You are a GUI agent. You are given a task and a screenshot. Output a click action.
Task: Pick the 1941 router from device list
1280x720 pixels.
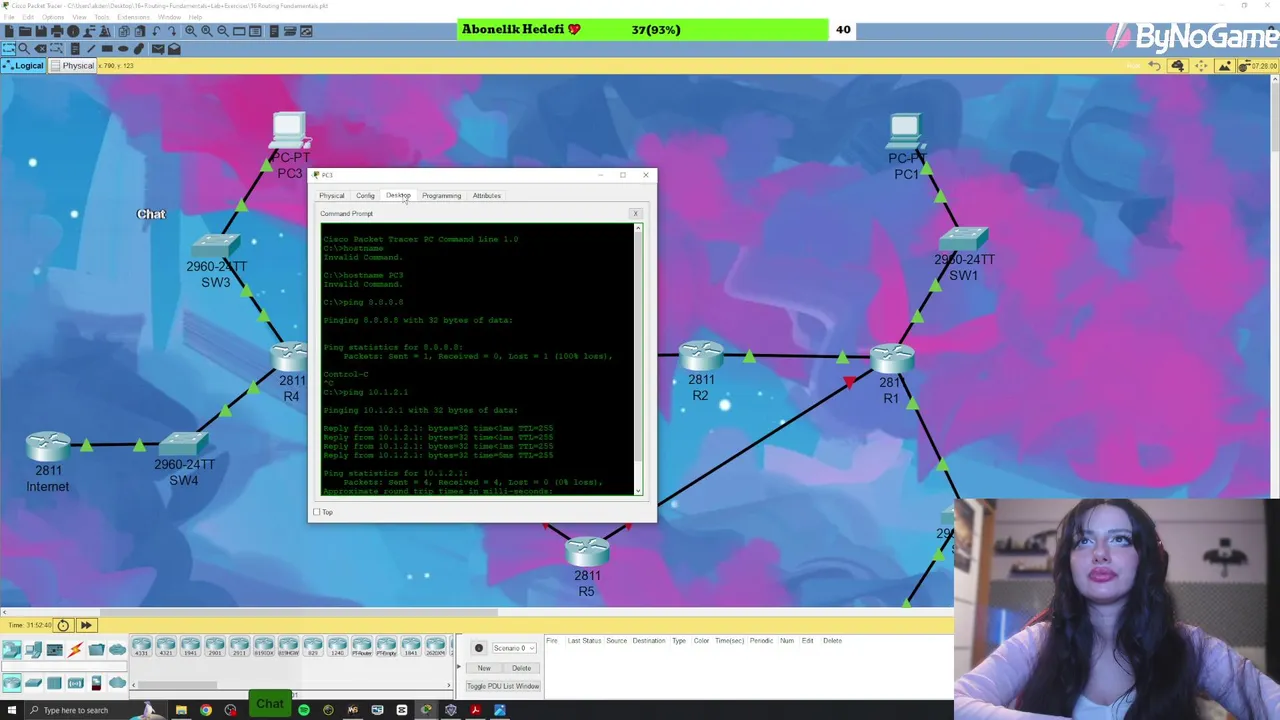[190, 647]
